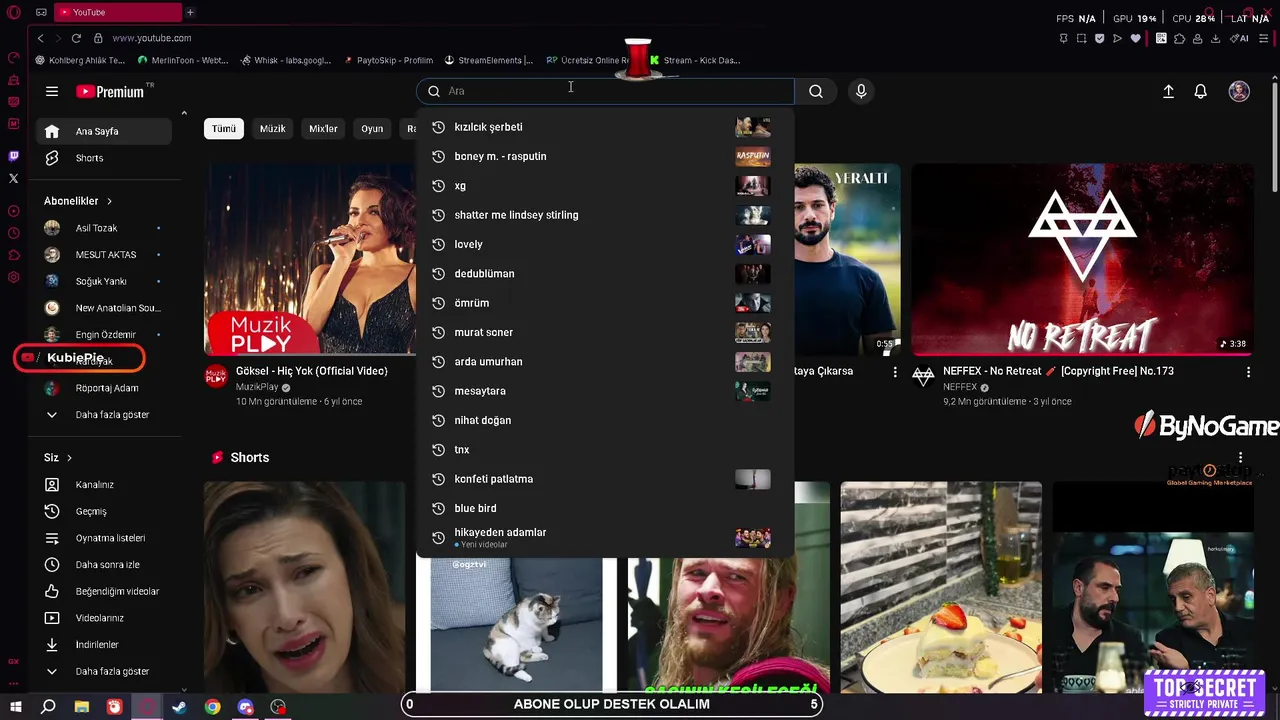Open the NEFFEX No Retreat video thumbnail
The height and width of the screenshot is (720, 1280).
coord(1082,260)
